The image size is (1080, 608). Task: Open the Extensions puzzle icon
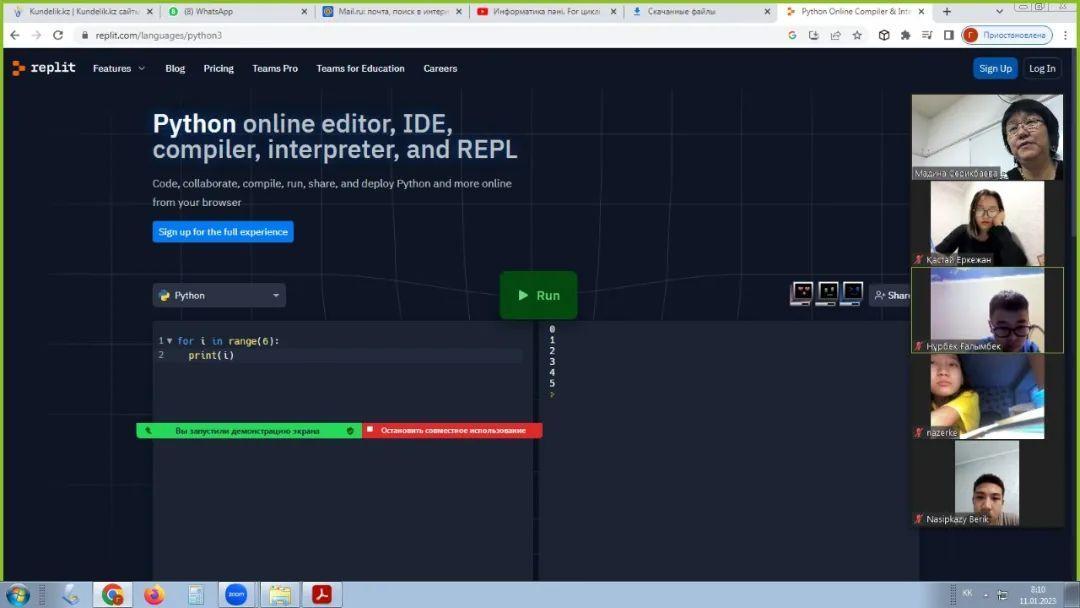905,35
